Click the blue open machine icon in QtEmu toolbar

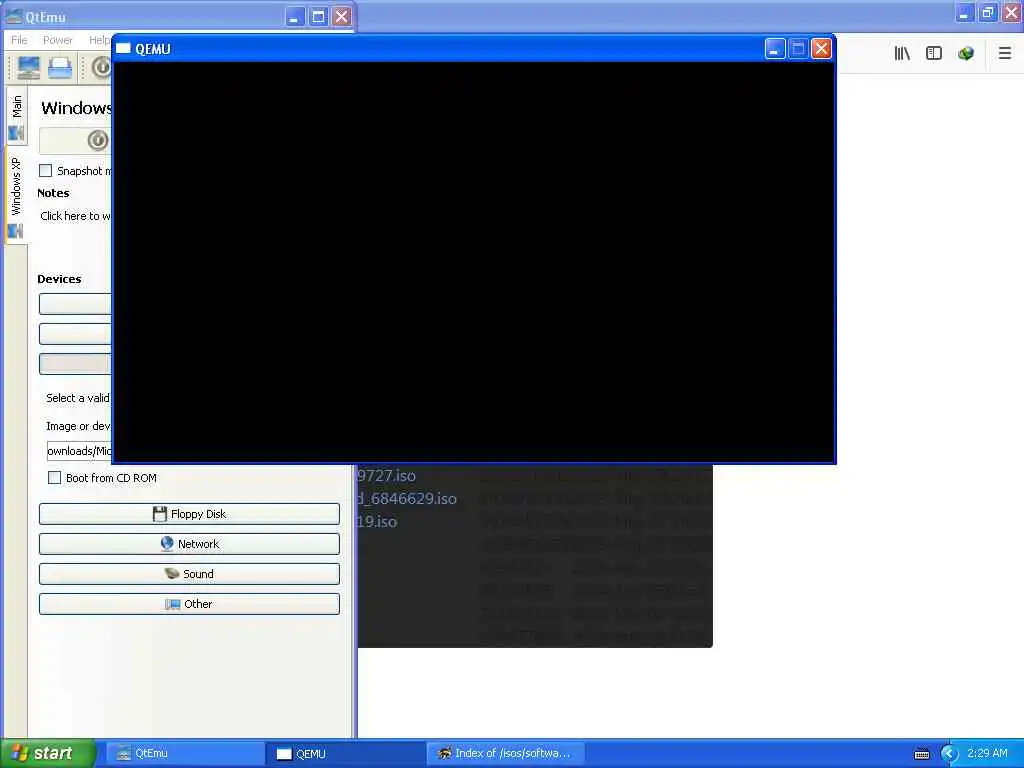59,67
